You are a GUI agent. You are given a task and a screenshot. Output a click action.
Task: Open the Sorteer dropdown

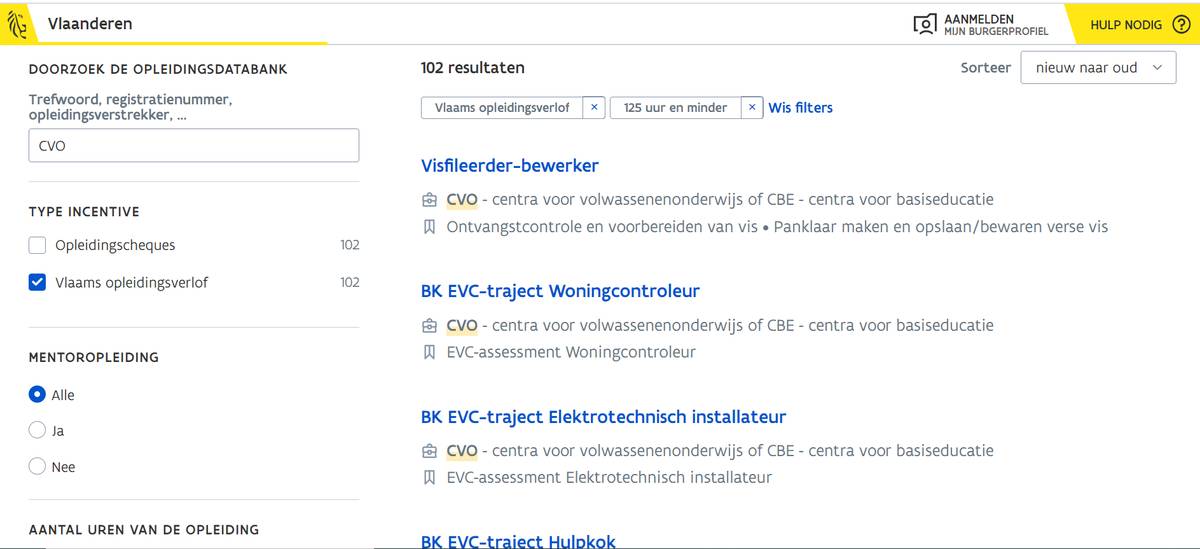coord(1098,68)
